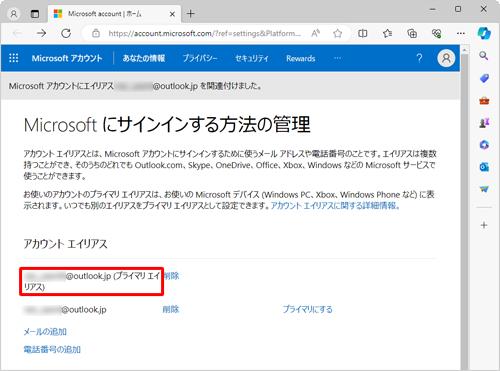This screenshot has height=371, width=500.
Task: Open the Collections icon
Action: (412, 33)
